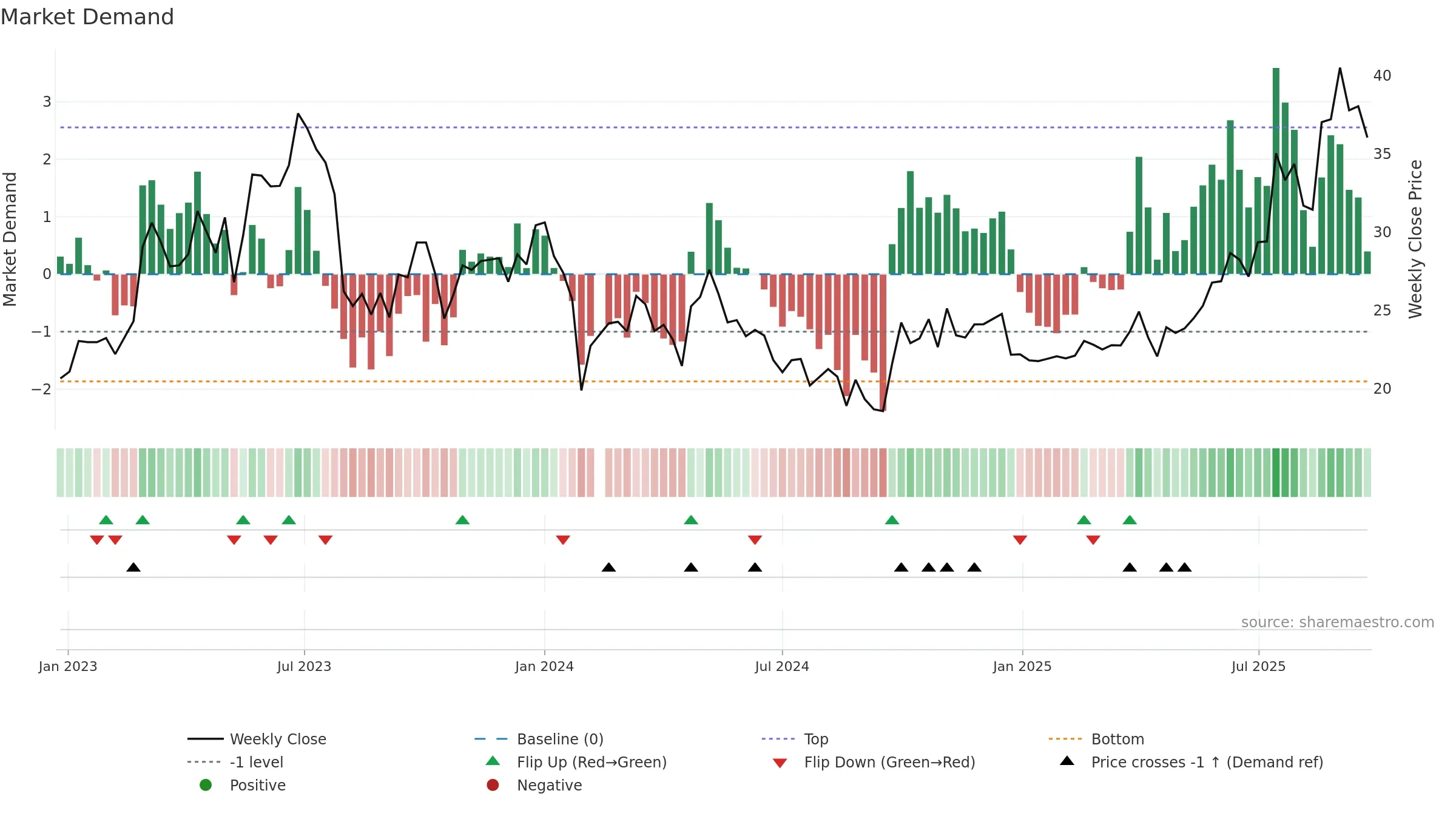Click the darkest red heat strip cell in Sep 2024
The height and width of the screenshot is (819, 1456).
[883, 473]
